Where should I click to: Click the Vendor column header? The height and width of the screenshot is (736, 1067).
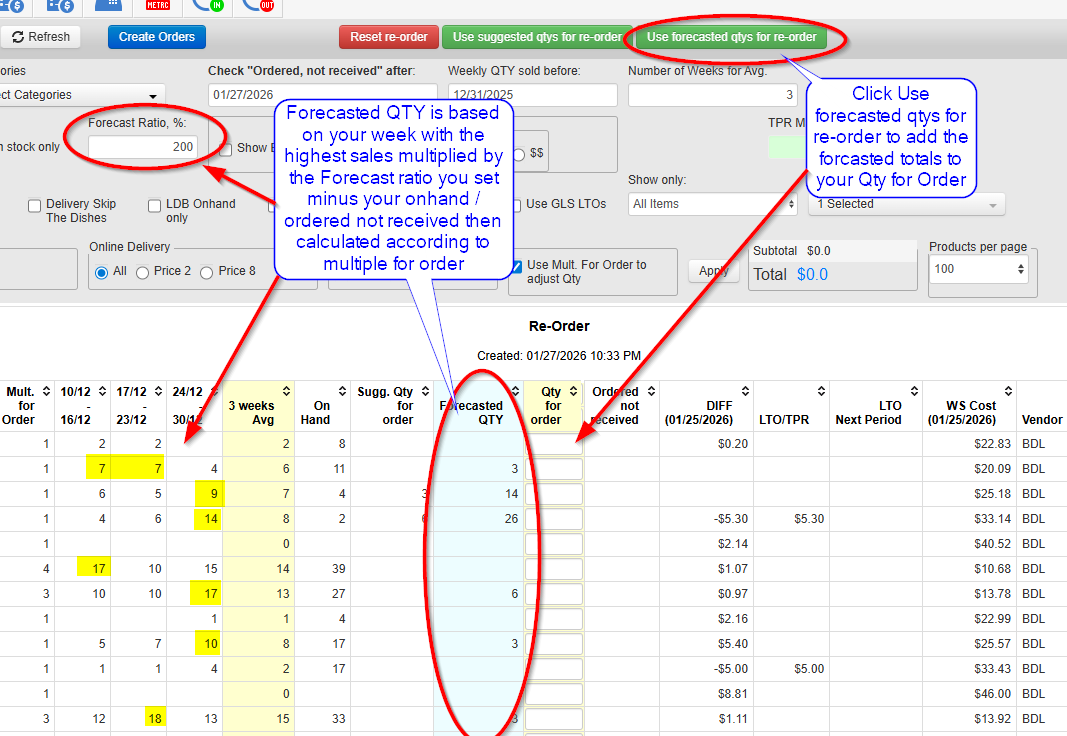(1041, 420)
